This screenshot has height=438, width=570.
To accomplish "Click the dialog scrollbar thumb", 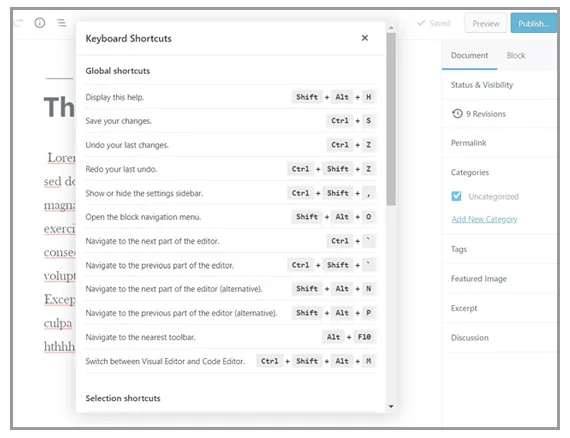I will (391, 119).
